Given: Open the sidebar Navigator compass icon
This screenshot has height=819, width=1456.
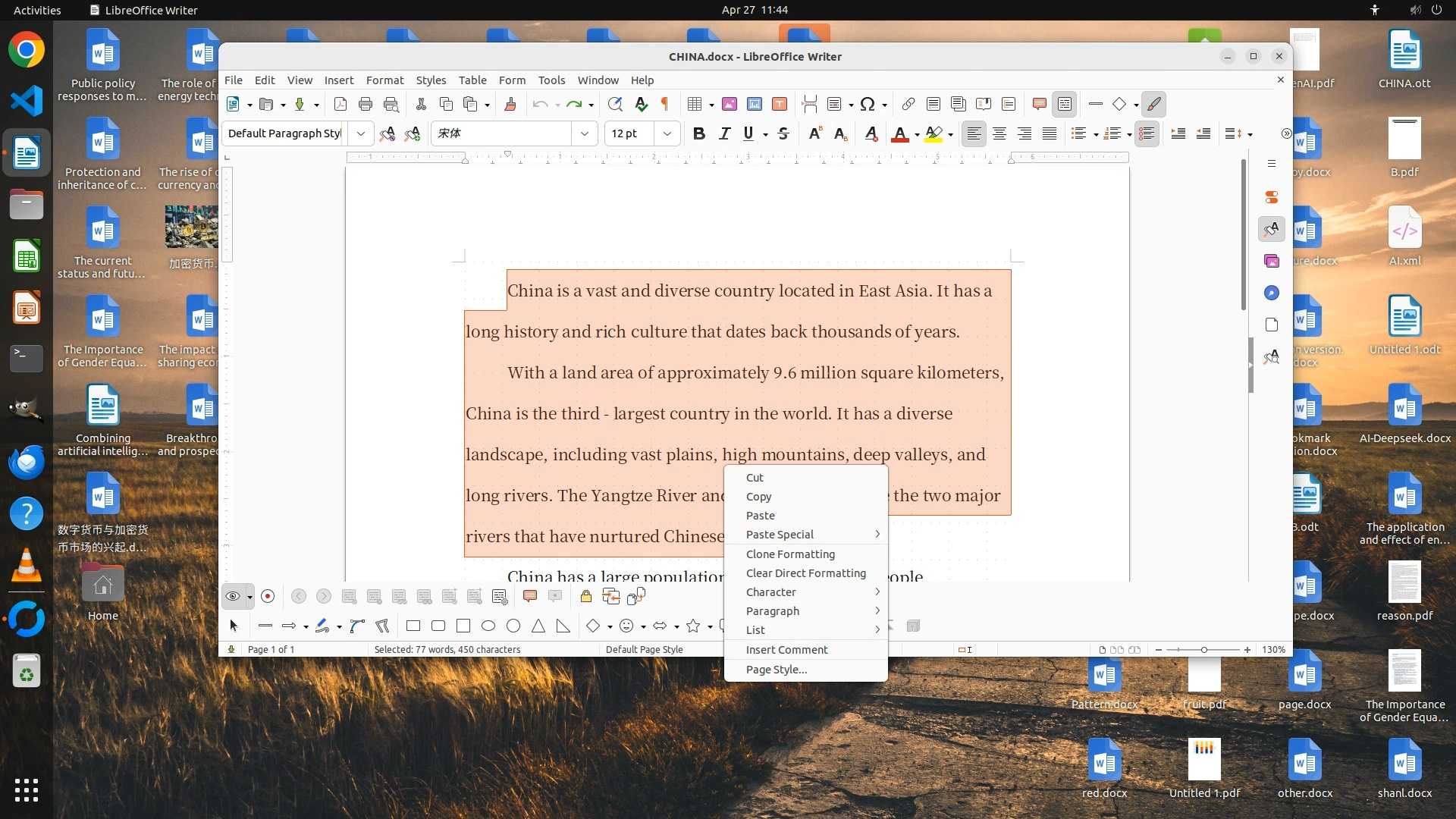Looking at the screenshot, I should (1272, 293).
